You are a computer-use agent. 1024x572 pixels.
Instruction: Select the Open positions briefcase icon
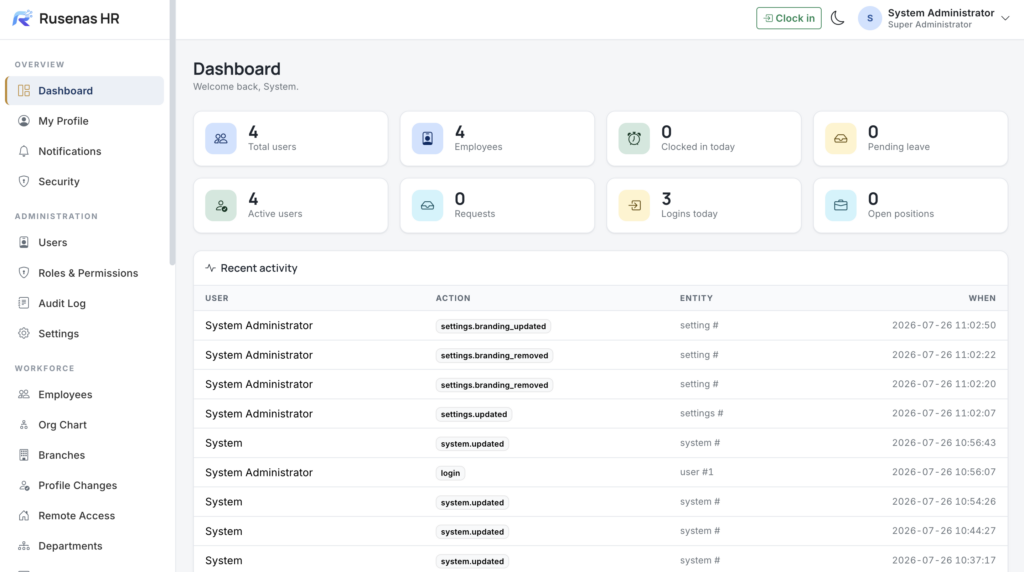coord(840,206)
